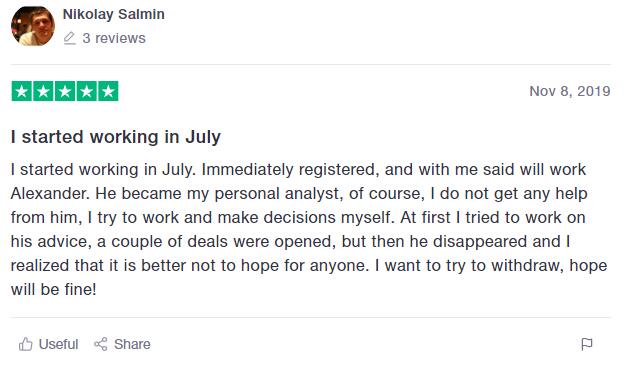Click the second green rating star
Viewport: 624px width, 366px height.
(x=43, y=91)
